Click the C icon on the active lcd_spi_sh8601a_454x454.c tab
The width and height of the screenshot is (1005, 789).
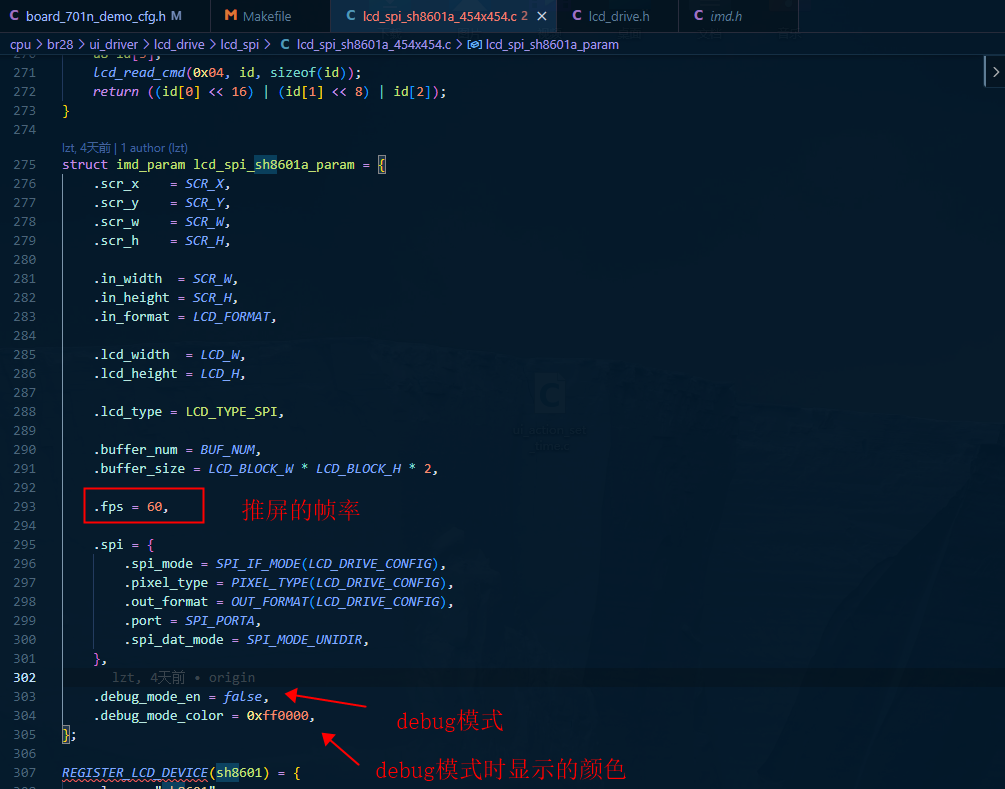[351, 16]
